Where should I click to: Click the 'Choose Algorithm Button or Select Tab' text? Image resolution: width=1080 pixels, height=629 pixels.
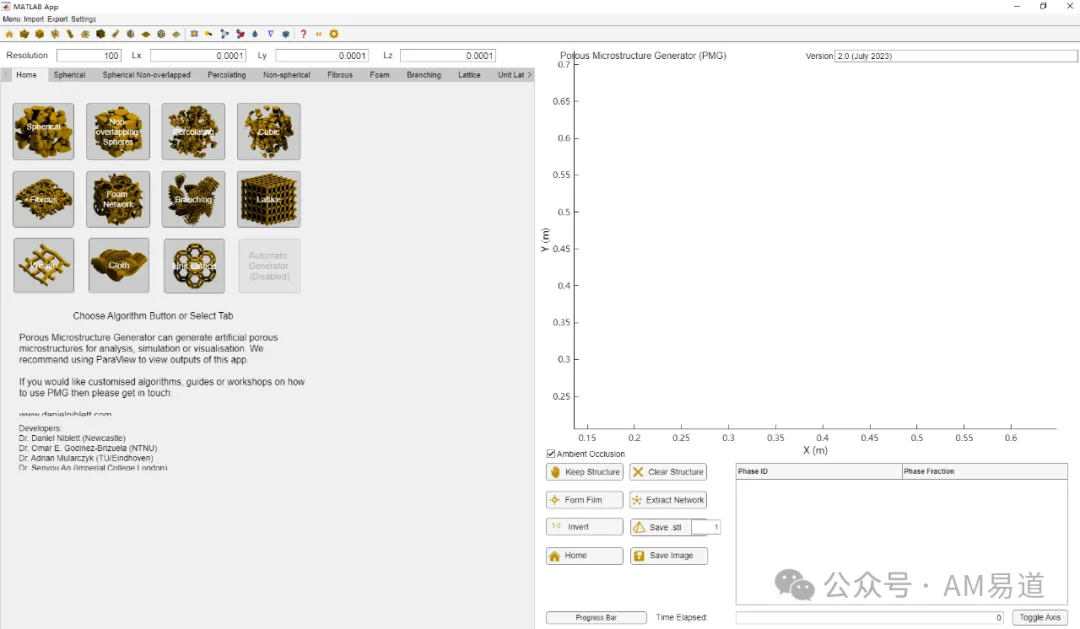[153, 316]
